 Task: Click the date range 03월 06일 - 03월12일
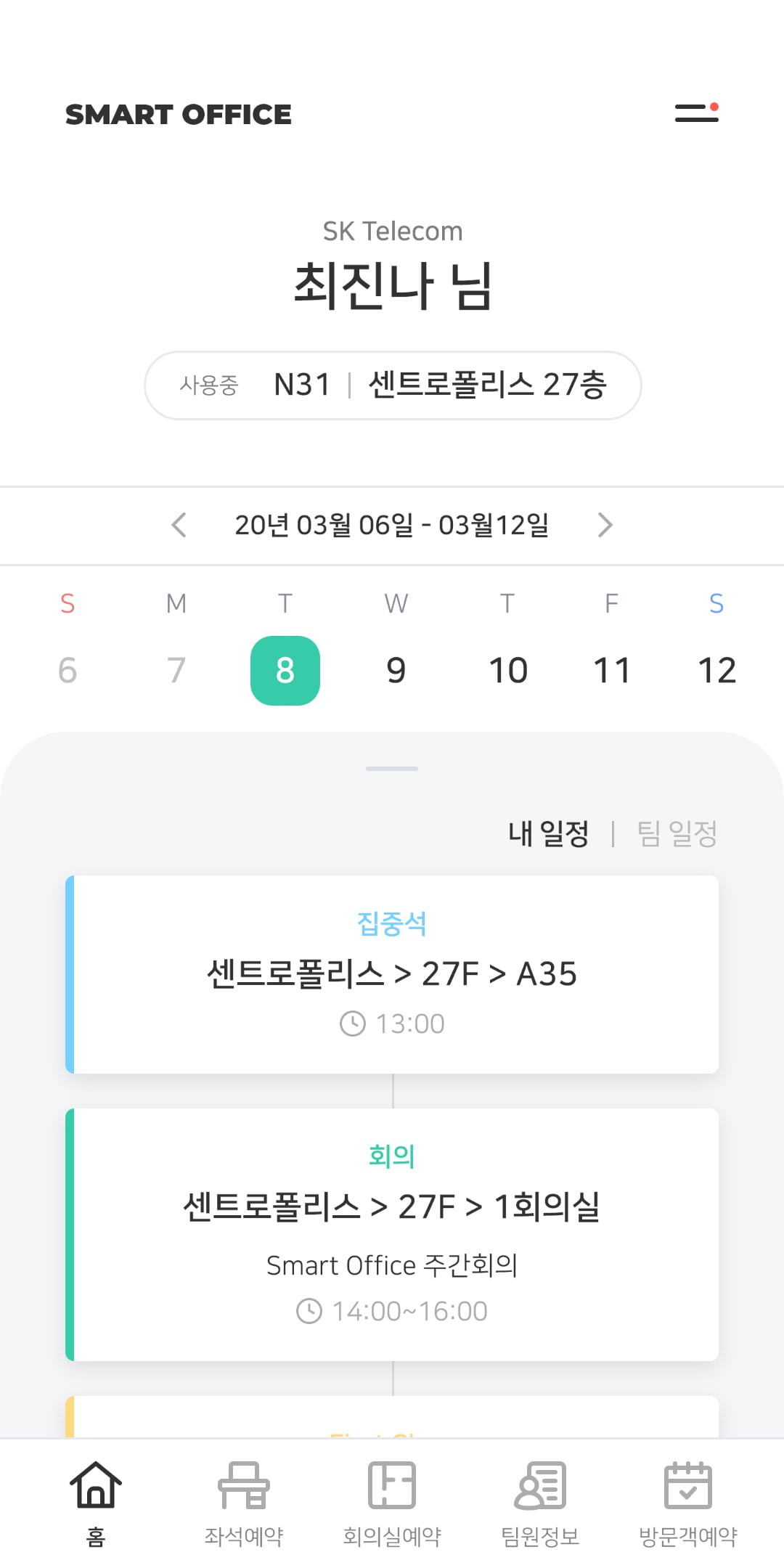click(x=392, y=525)
